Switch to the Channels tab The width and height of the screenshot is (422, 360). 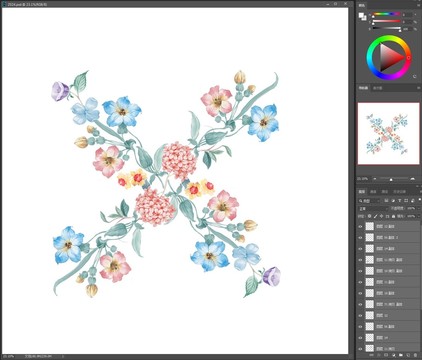(x=373, y=192)
